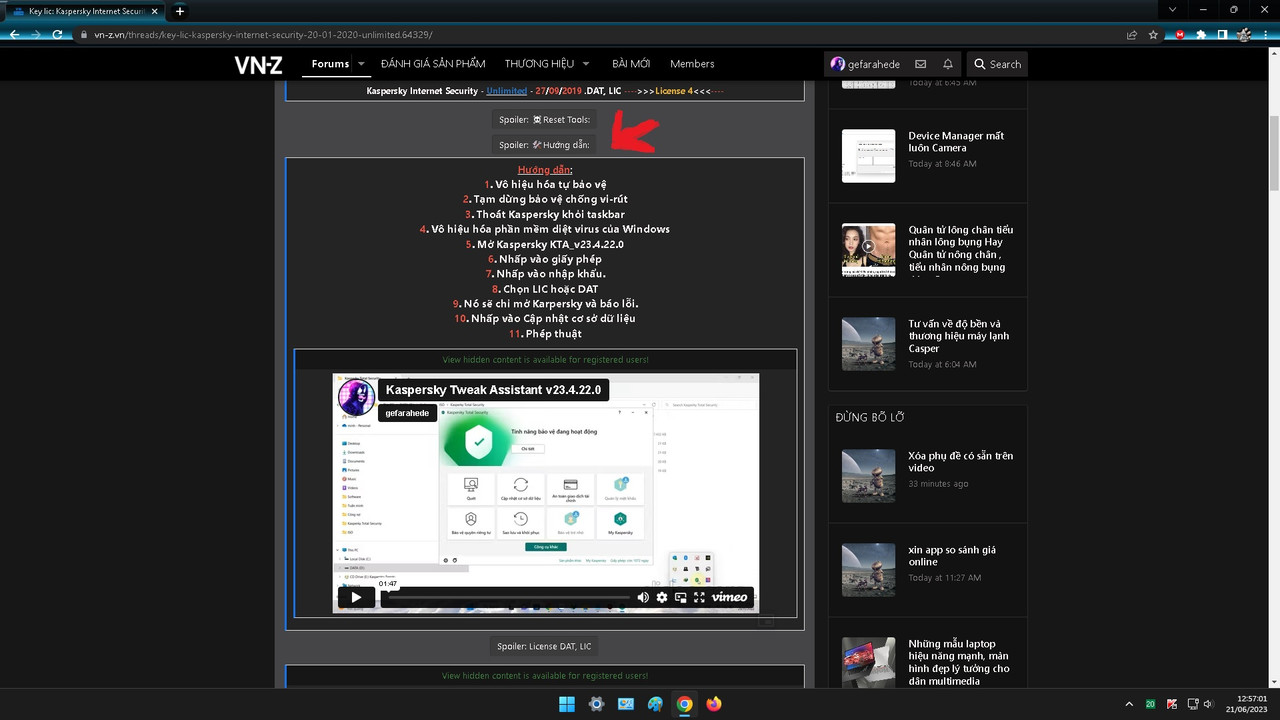The width and height of the screenshot is (1280, 720).
Task: Enable picture-in-picture in the video player
Action: point(681,597)
